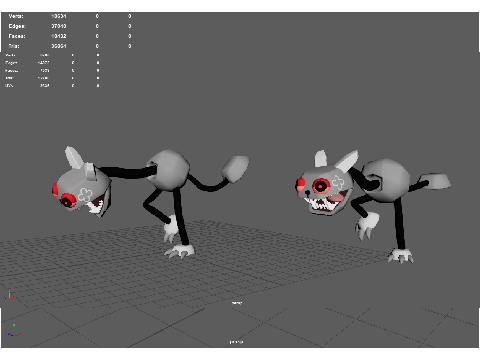Click the Edges count in the top HUD

[59, 26]
